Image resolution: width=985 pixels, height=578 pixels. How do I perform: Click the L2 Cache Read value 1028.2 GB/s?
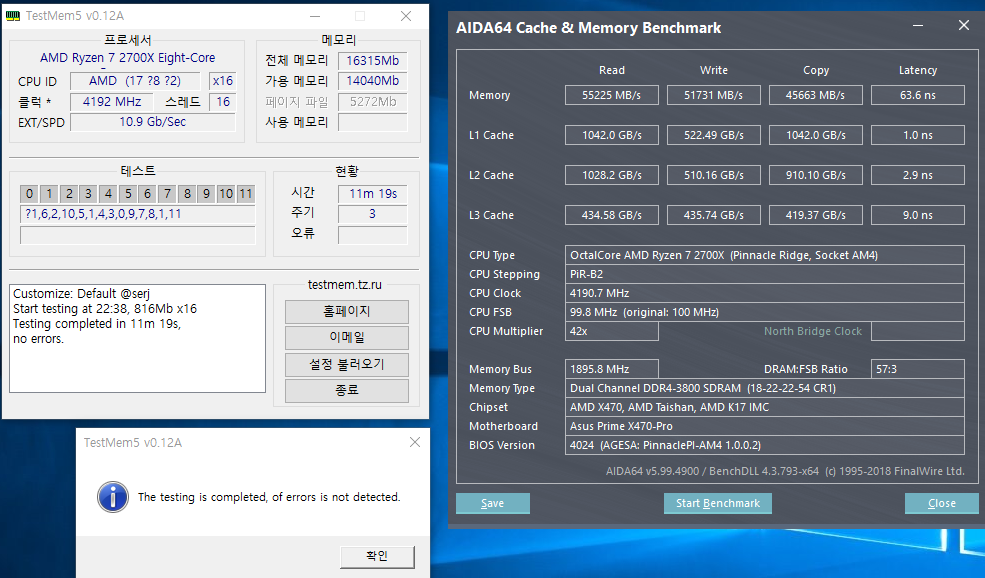click(x=611, y=175)
